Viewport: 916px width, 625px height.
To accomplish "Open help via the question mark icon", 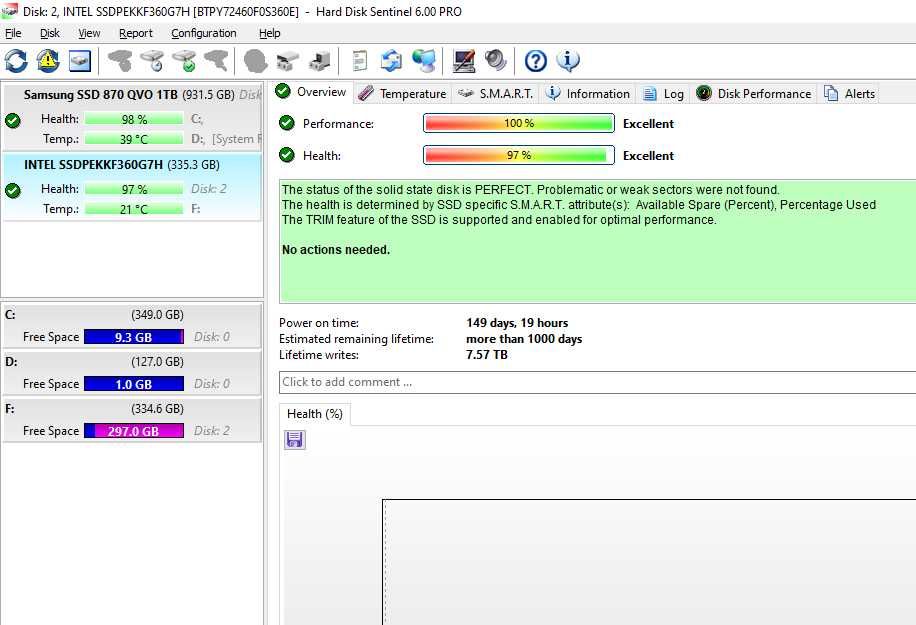I will [536, 61].
